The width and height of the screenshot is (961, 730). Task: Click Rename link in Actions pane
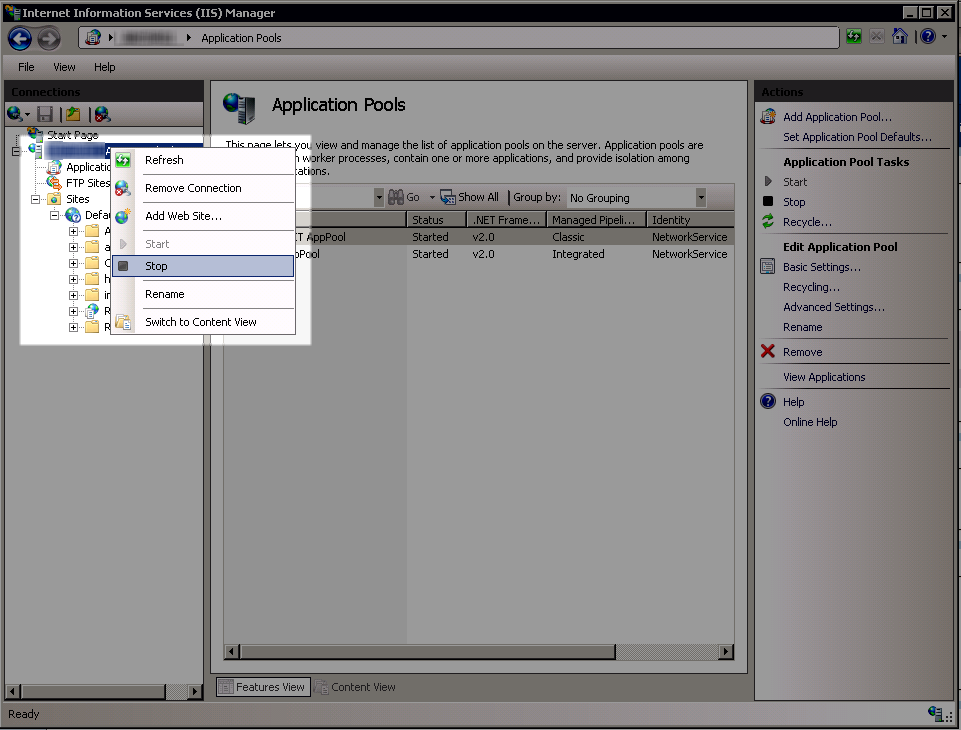click(802, 327)
